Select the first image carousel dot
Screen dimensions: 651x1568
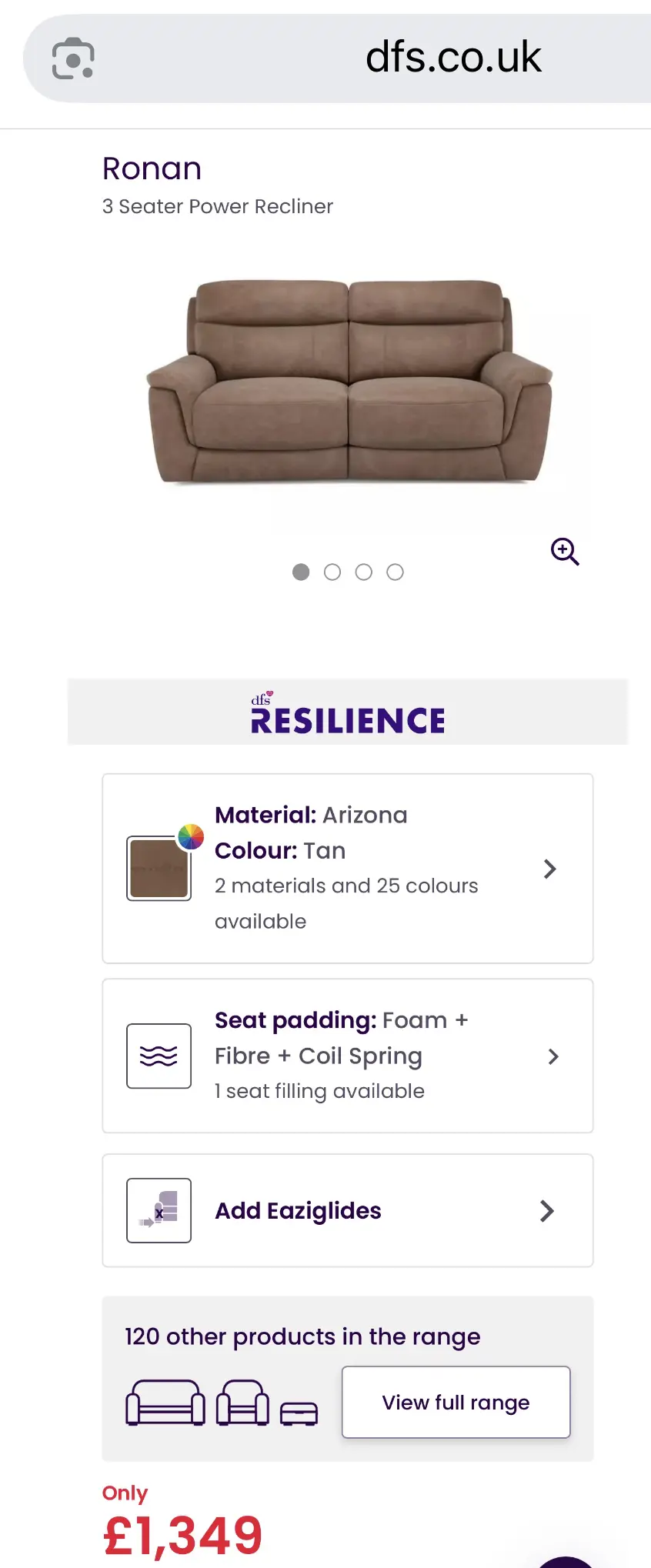301,572
